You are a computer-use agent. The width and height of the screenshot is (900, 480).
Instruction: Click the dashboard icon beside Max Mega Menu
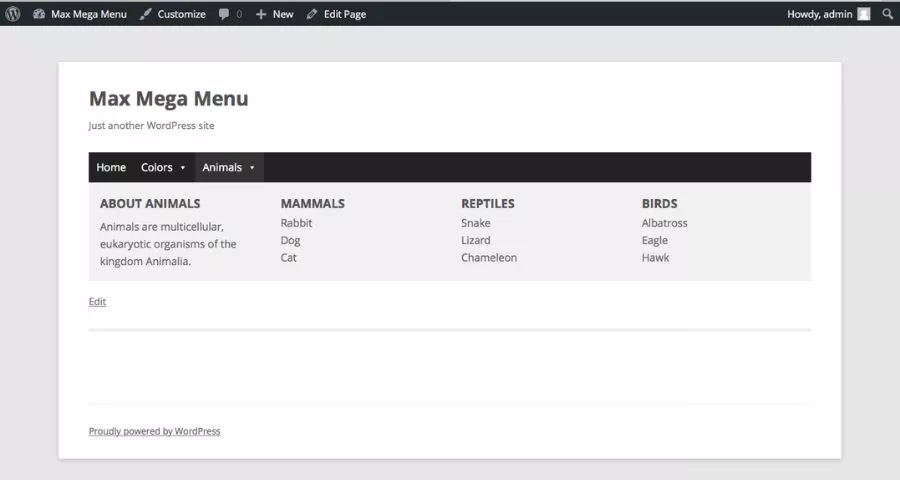pyautogui.click(x=39, y=14)
